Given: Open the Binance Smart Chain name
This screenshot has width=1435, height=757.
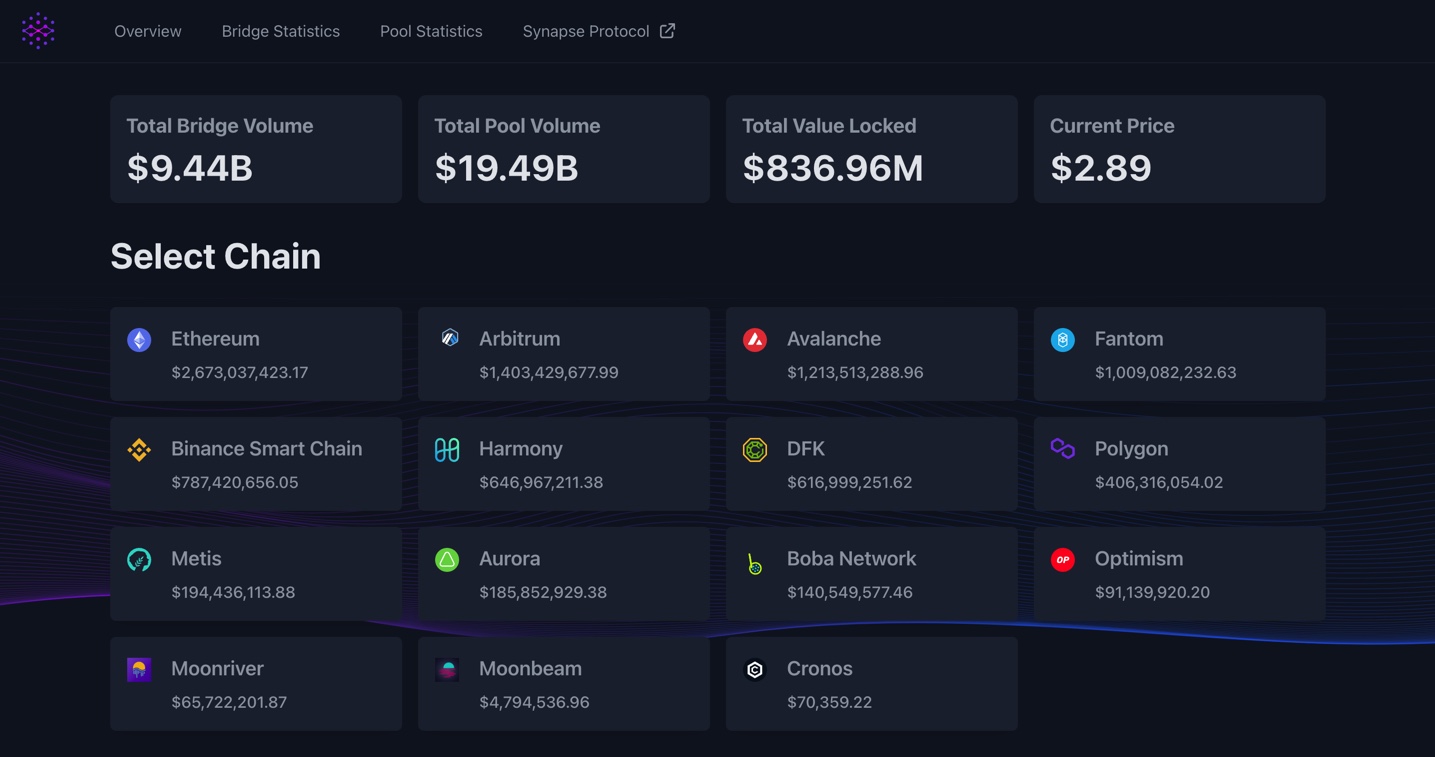Looking at the screenshot, I should [x=267, y=449].
